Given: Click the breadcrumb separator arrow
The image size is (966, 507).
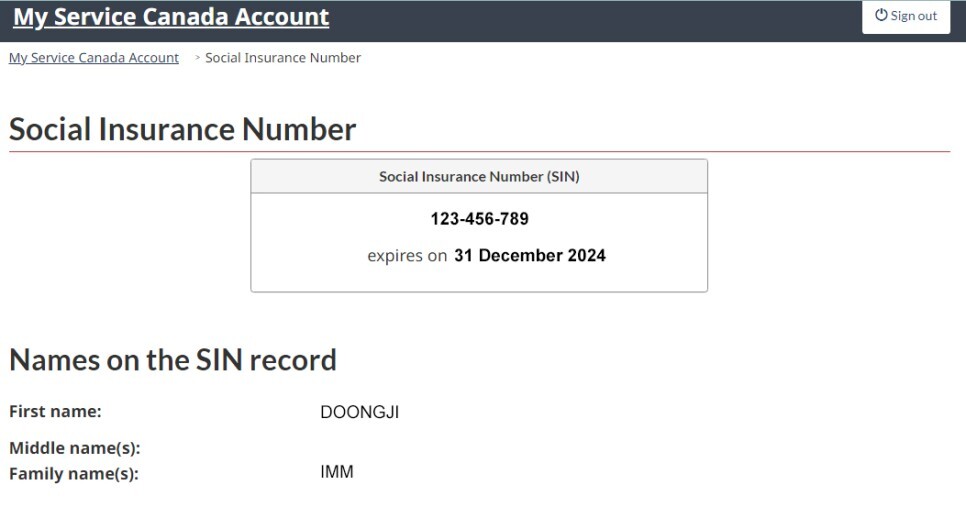Looking at the screenshot, I should (197, 58).
